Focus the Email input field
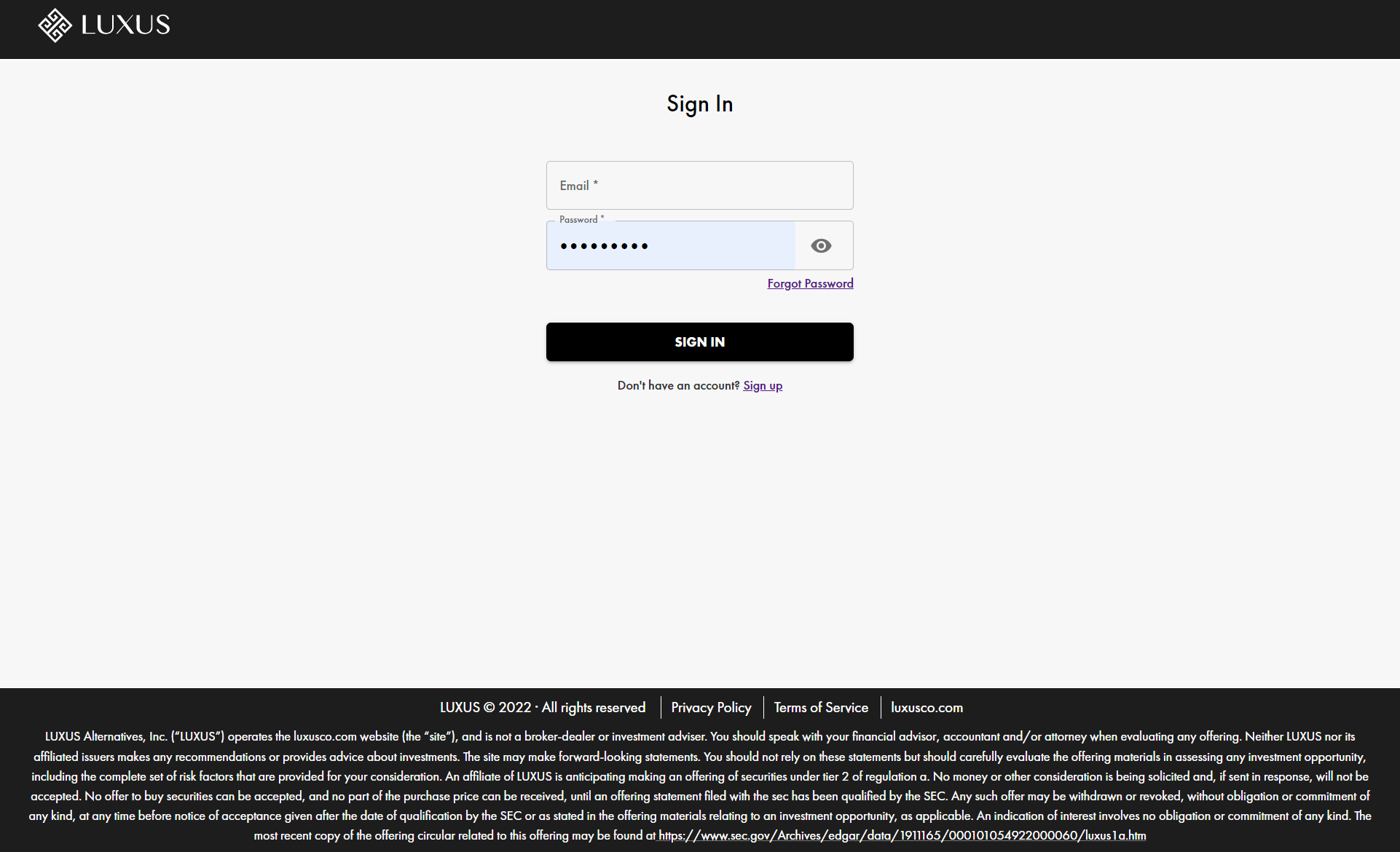Image resolution: width=1400 pixels, height=852 pixels. (x=699, y=186)
